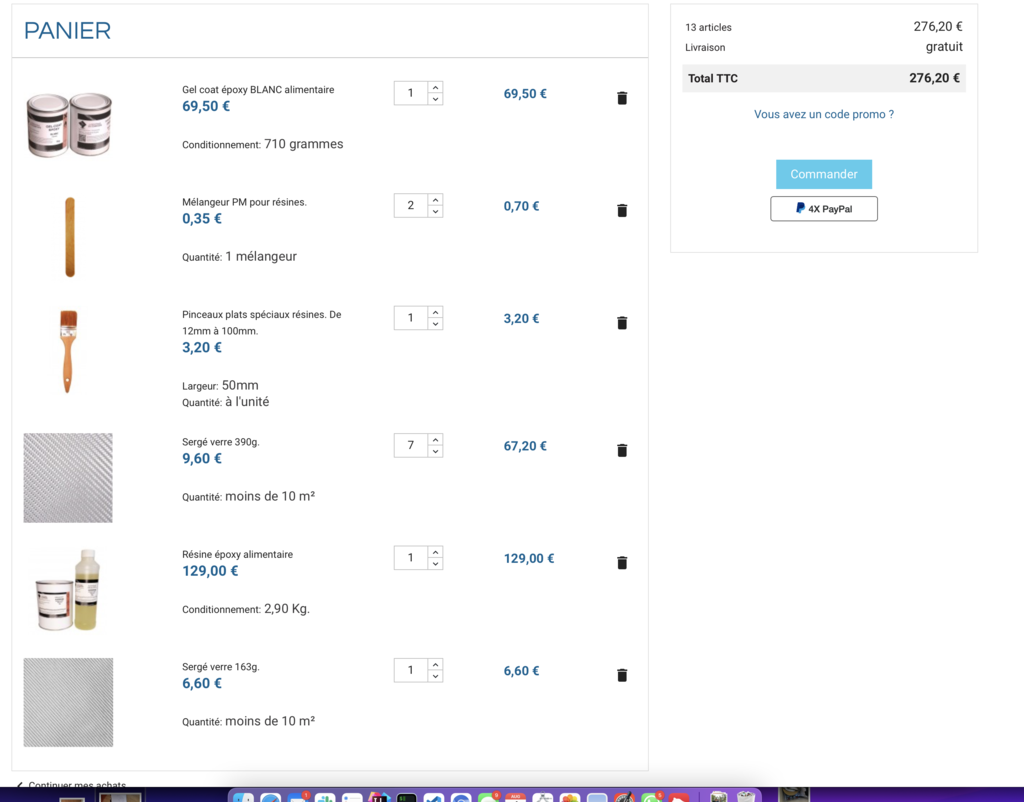Click the Pinceaux plats quantity field
The height and width of the screenshot is (802, 1024).
pos(411,317)
